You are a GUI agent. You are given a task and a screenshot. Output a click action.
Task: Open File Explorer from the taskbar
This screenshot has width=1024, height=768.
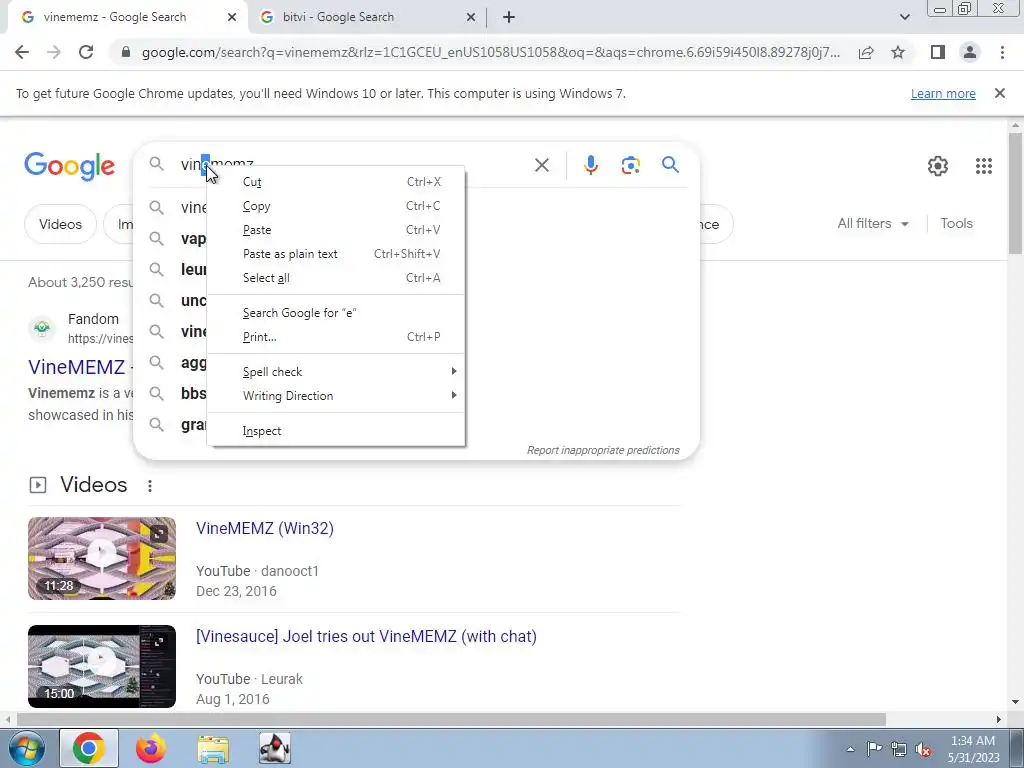(x=213, y=749)
